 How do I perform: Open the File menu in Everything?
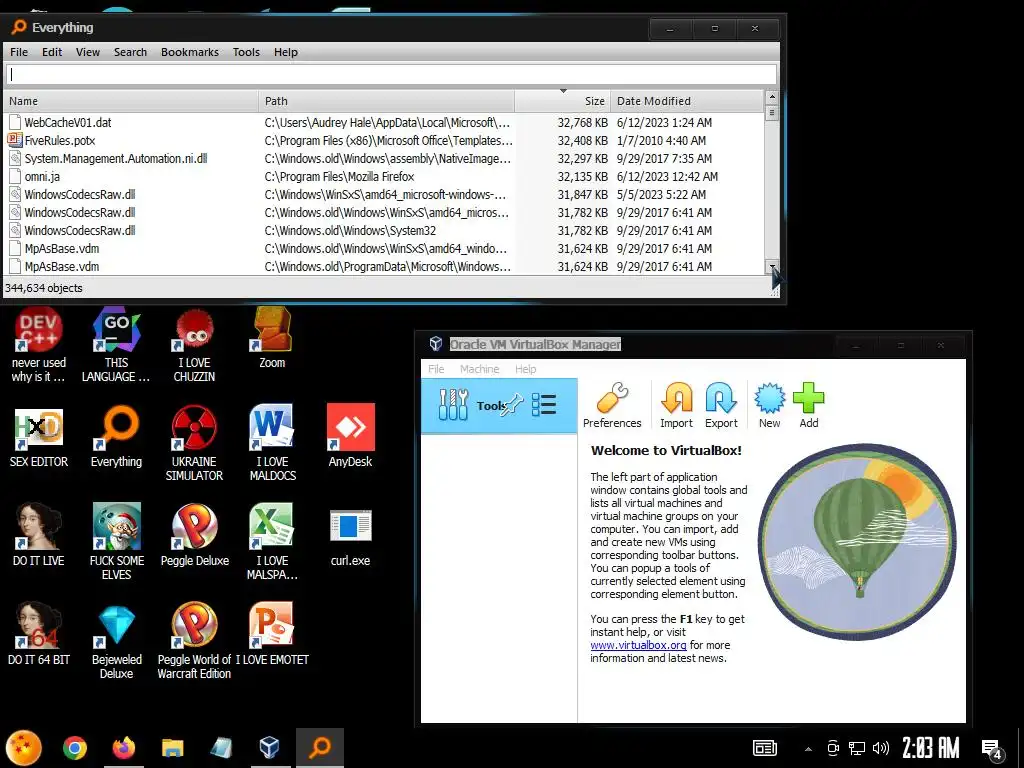coord(19,52)
